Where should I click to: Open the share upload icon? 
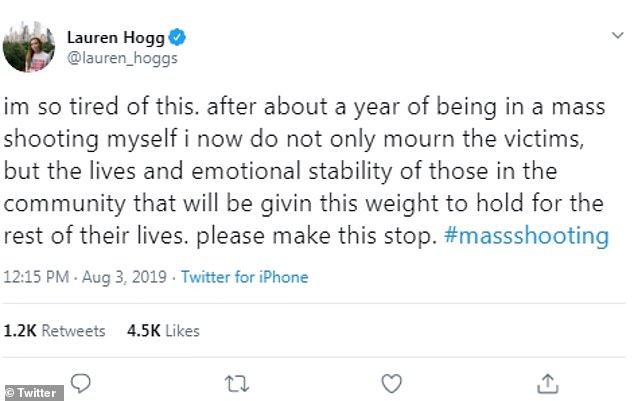(548, 382)
